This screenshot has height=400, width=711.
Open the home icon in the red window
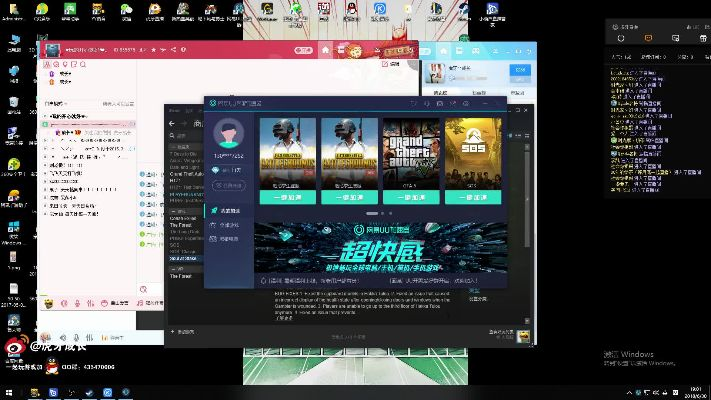325,50
